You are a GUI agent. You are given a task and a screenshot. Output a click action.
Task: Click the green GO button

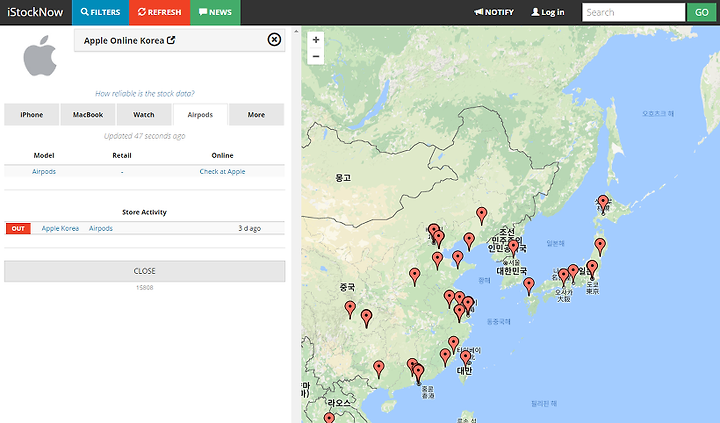coord(701,12)
